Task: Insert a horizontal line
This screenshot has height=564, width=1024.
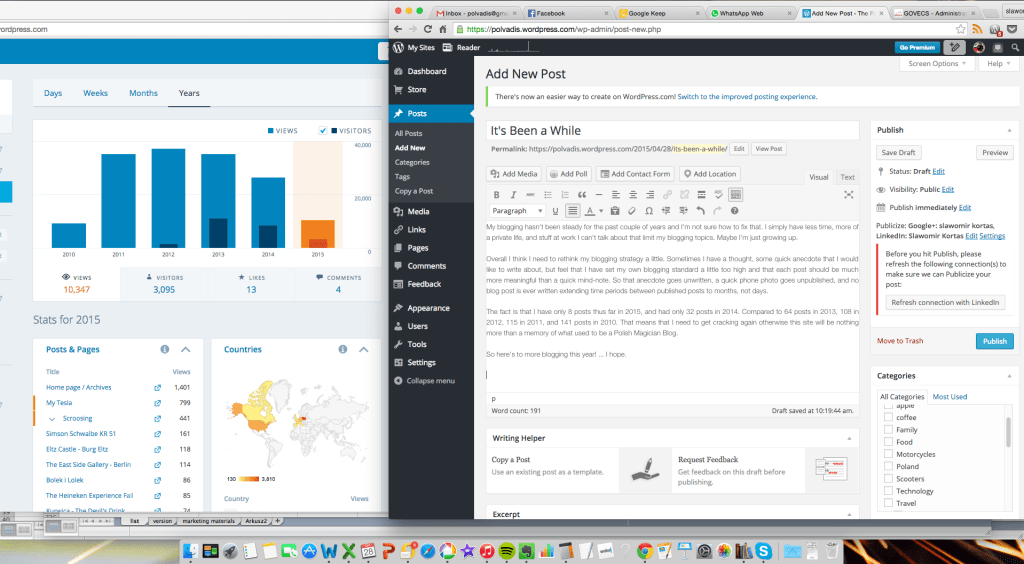Action: [x=599, y=195]
